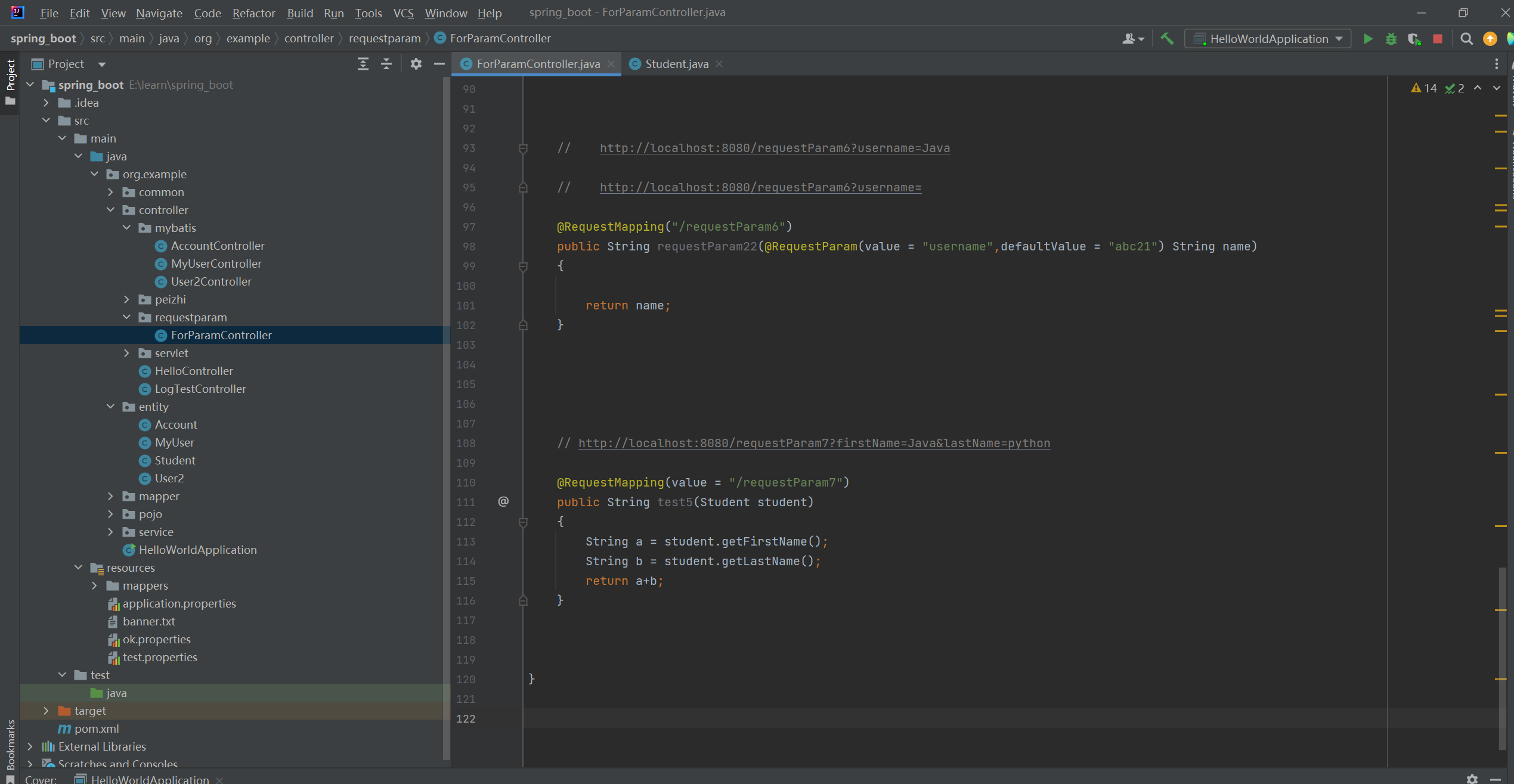The image size is (1514, 784).
Task: Collapse all nodes in Project tree
Action: coord(386,64)
